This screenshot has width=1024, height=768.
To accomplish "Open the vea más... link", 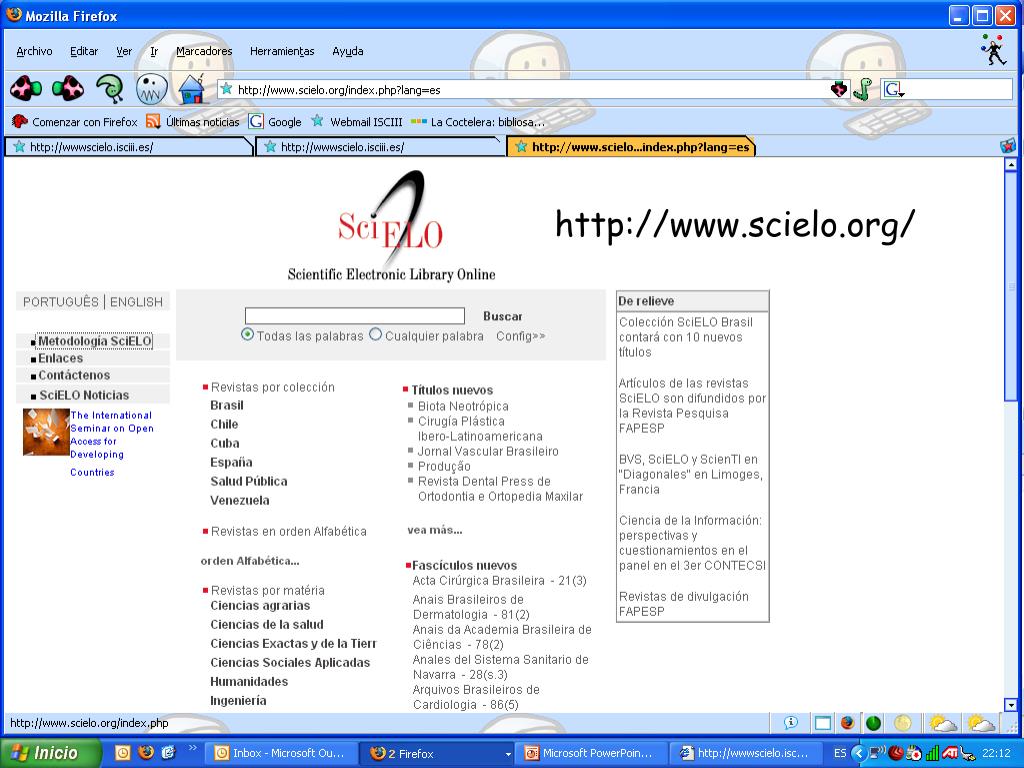I will pyautogui.click(x=434, y=530).
